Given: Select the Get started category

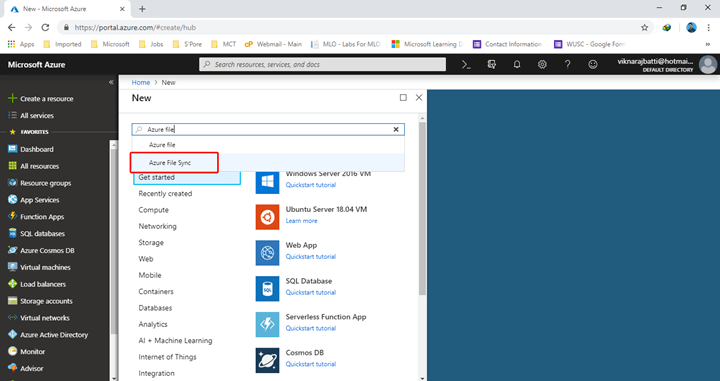Looking at the screenshot, I should tap(187, 177).
